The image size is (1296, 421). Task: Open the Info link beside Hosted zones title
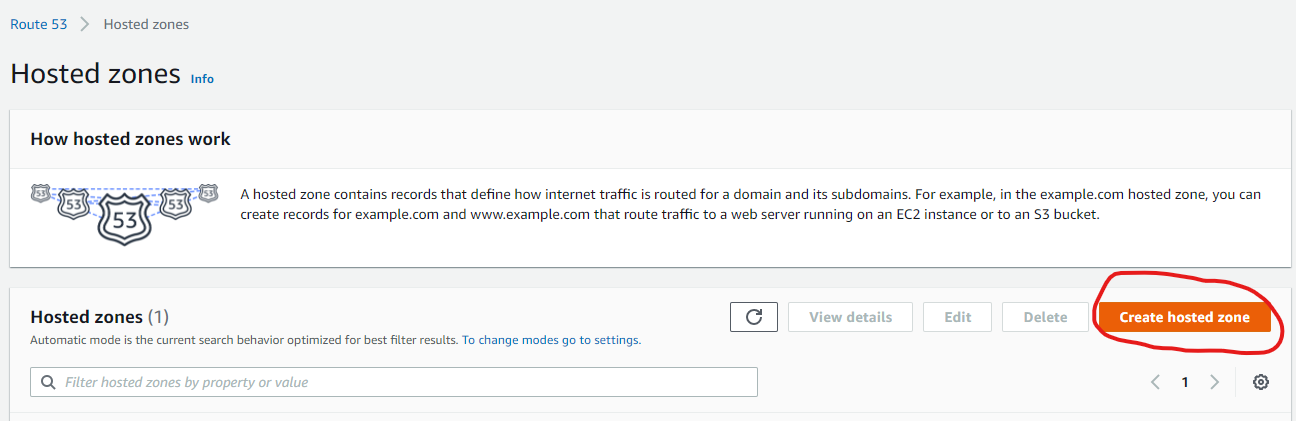tap(202, 78)
